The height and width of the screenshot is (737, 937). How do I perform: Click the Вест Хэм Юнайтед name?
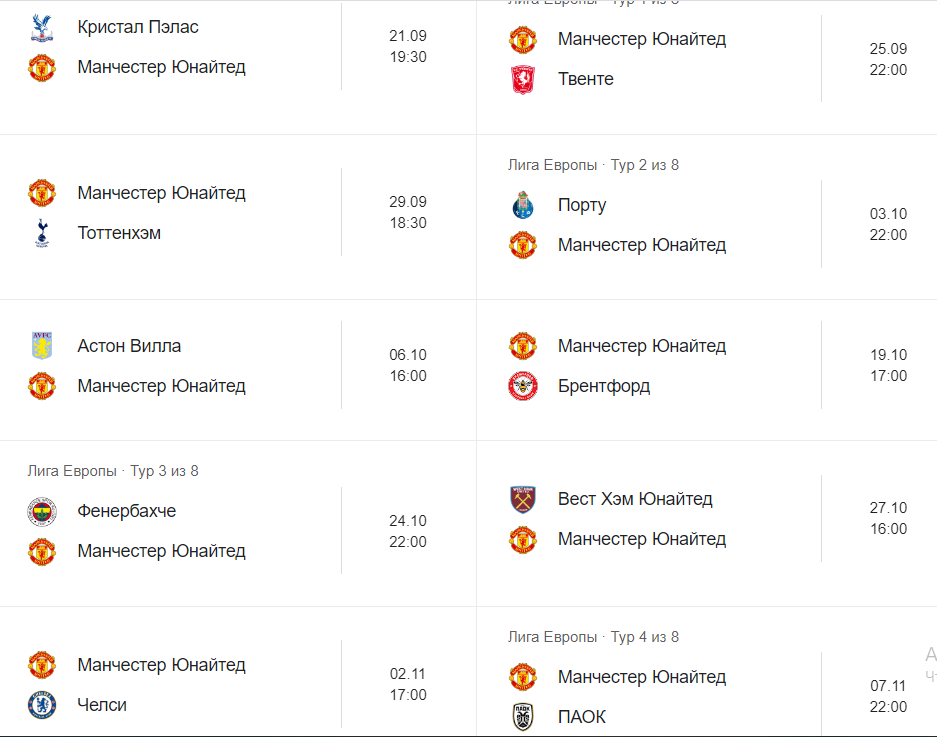pyautogui.click(x=635, y=499)
